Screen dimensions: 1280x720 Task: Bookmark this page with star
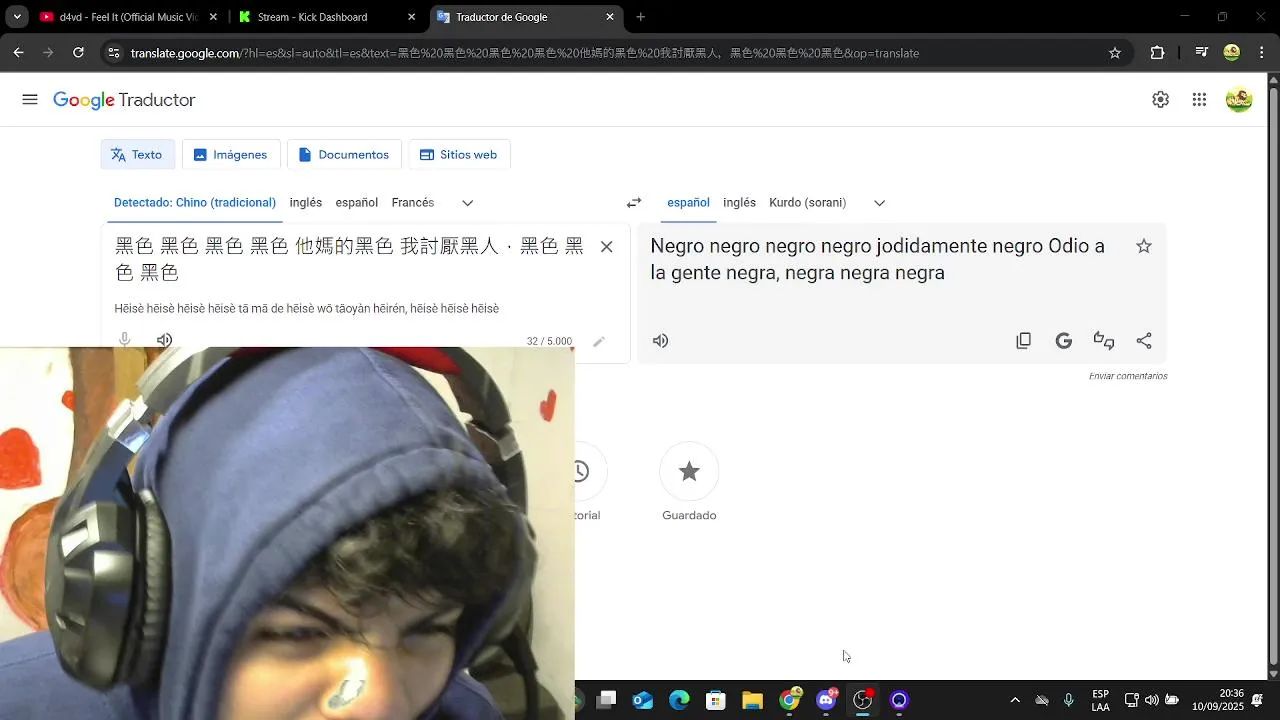(x=1115, y=53)
